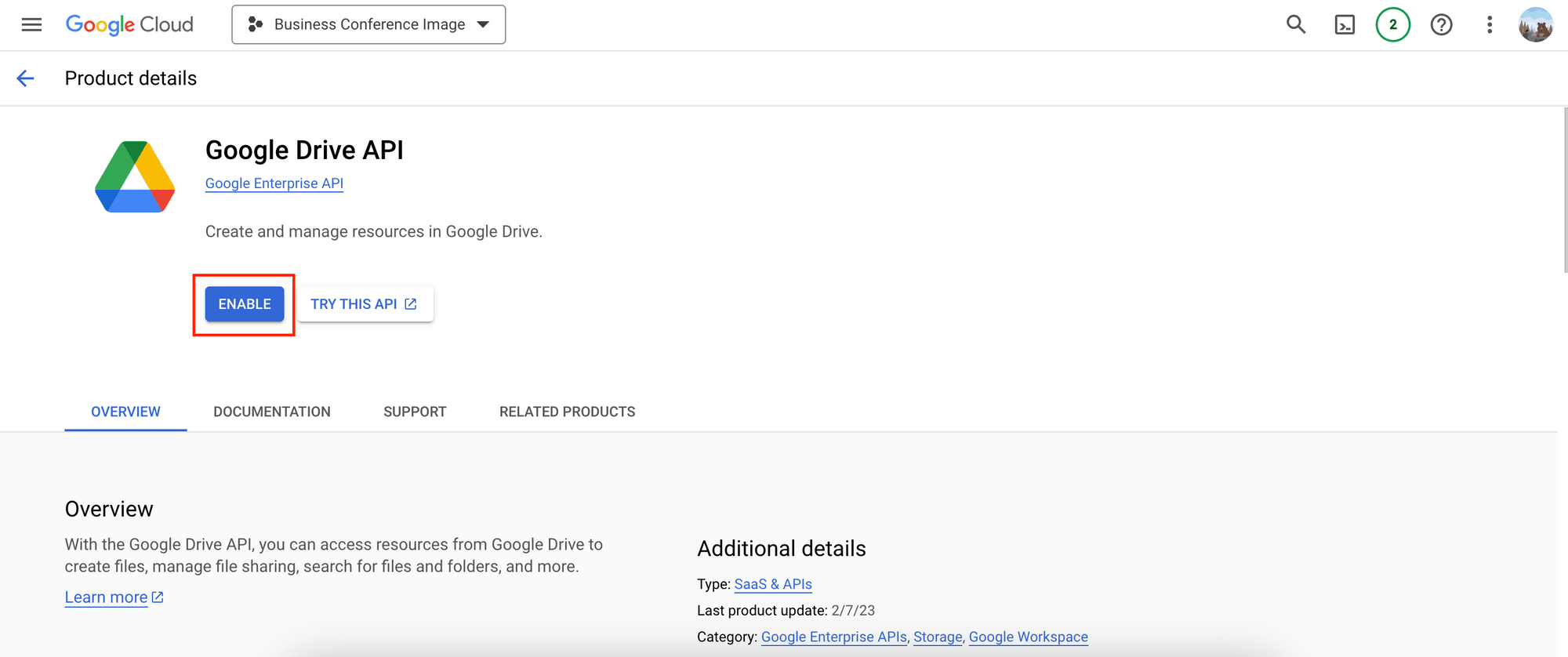Click the 'Product details' page title
Image resolution: width=1568 pixels, height=657 pixels.
click(131, 78)
